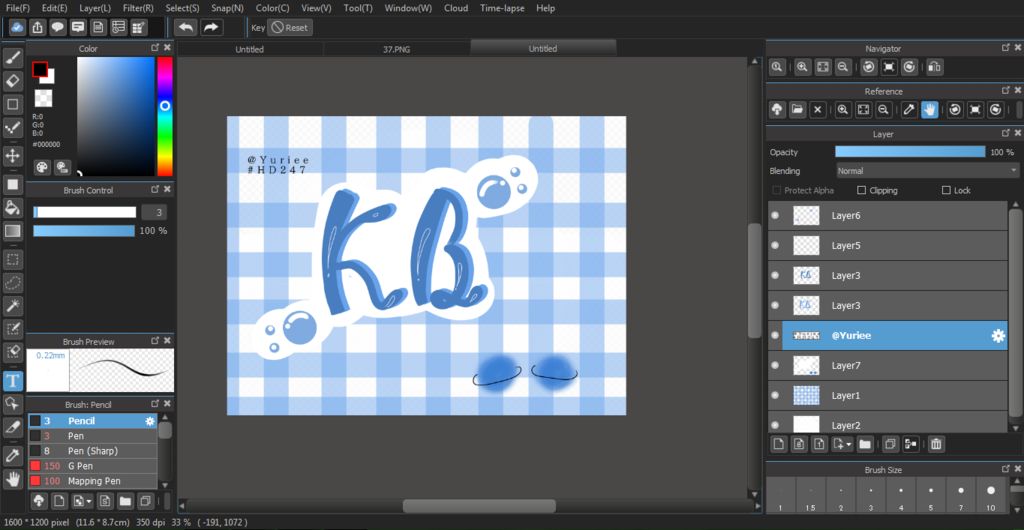Viewport: 1024px width, 530px height.
Task: Select the Hand tool in left toolbar
Action: coord(13,480)
